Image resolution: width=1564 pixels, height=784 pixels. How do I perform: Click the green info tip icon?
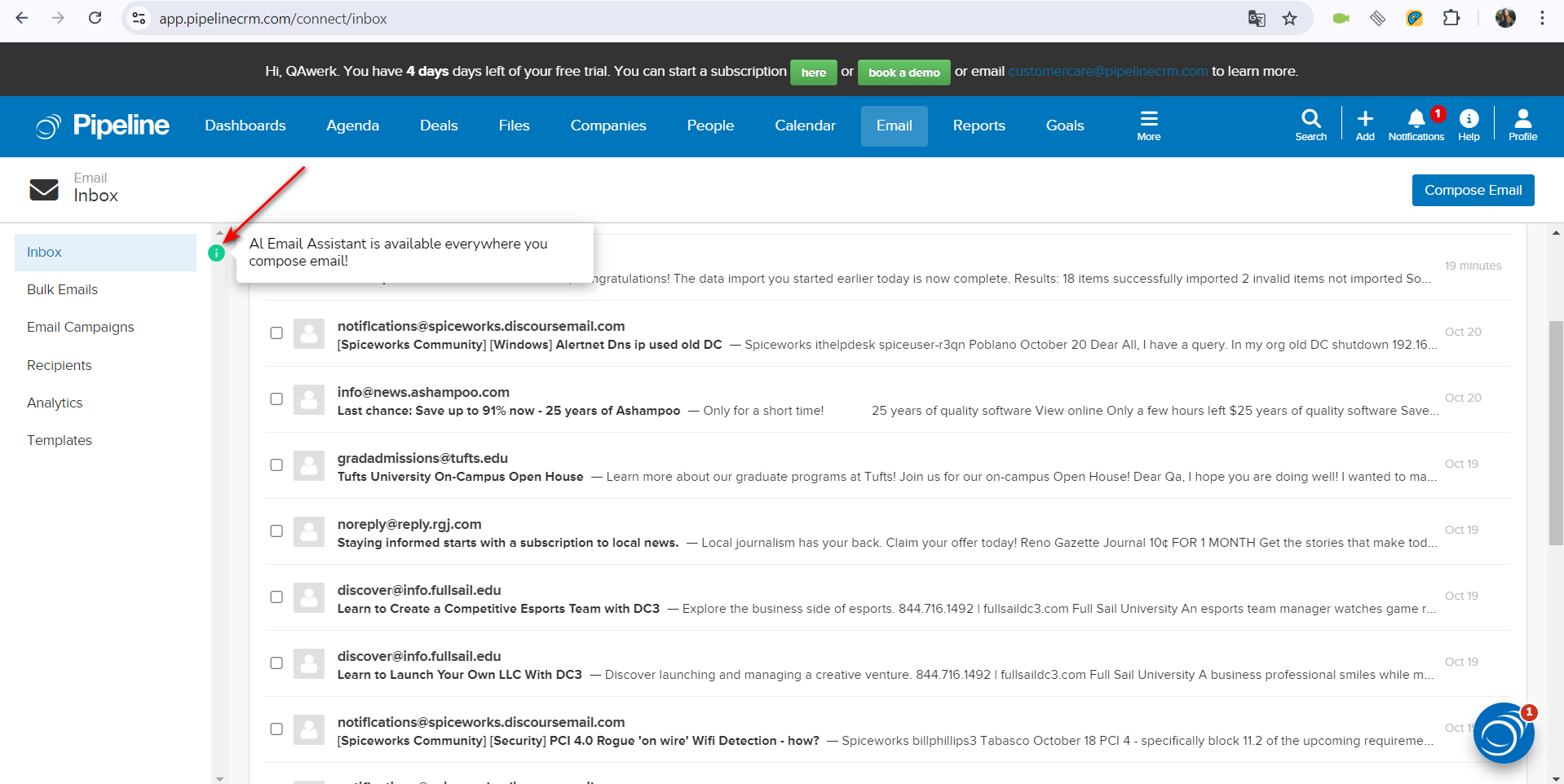(216, 253)
